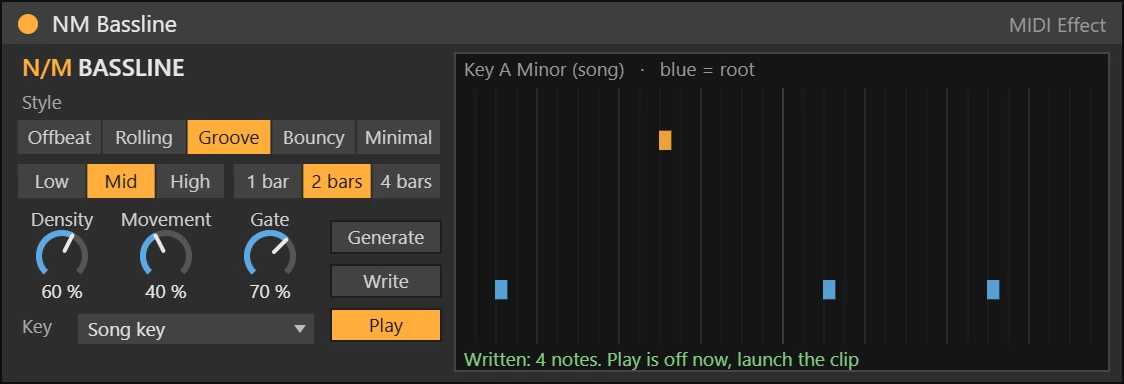The width and height of the screenshot is (1124, 384).
Task: Click the last blue root note
Action: click(x=993, y=289)
